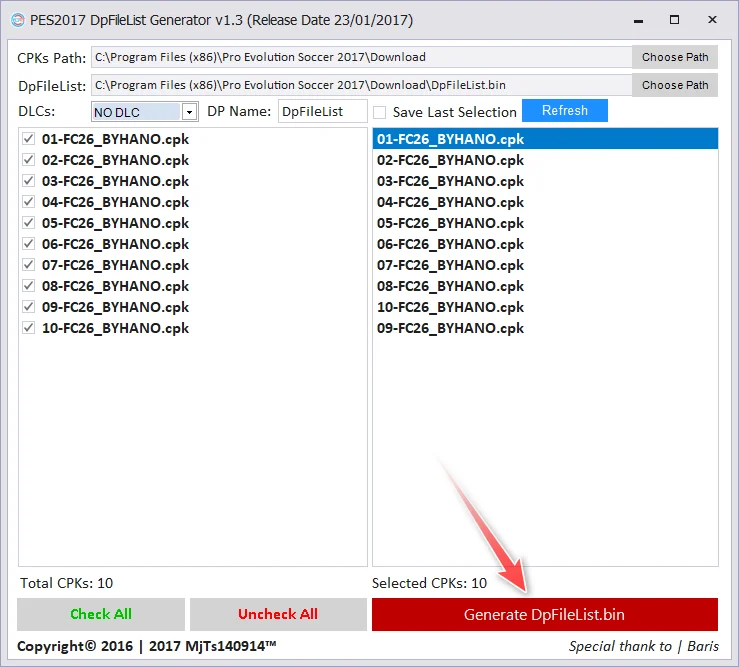Enable Save Last Selection checkbox
Image resolution: width=739 pixels, height=667 pixels.
click(x=379, y=112)
